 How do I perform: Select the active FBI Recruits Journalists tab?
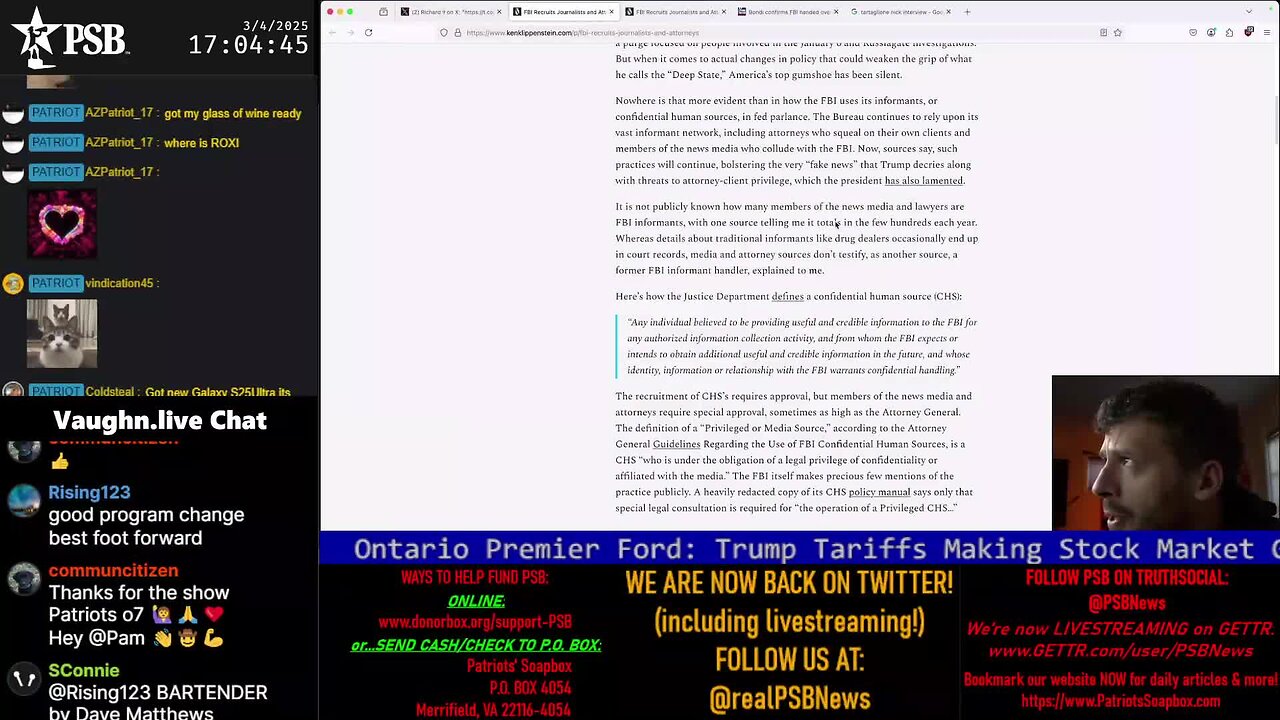click(x=563, y=12)
